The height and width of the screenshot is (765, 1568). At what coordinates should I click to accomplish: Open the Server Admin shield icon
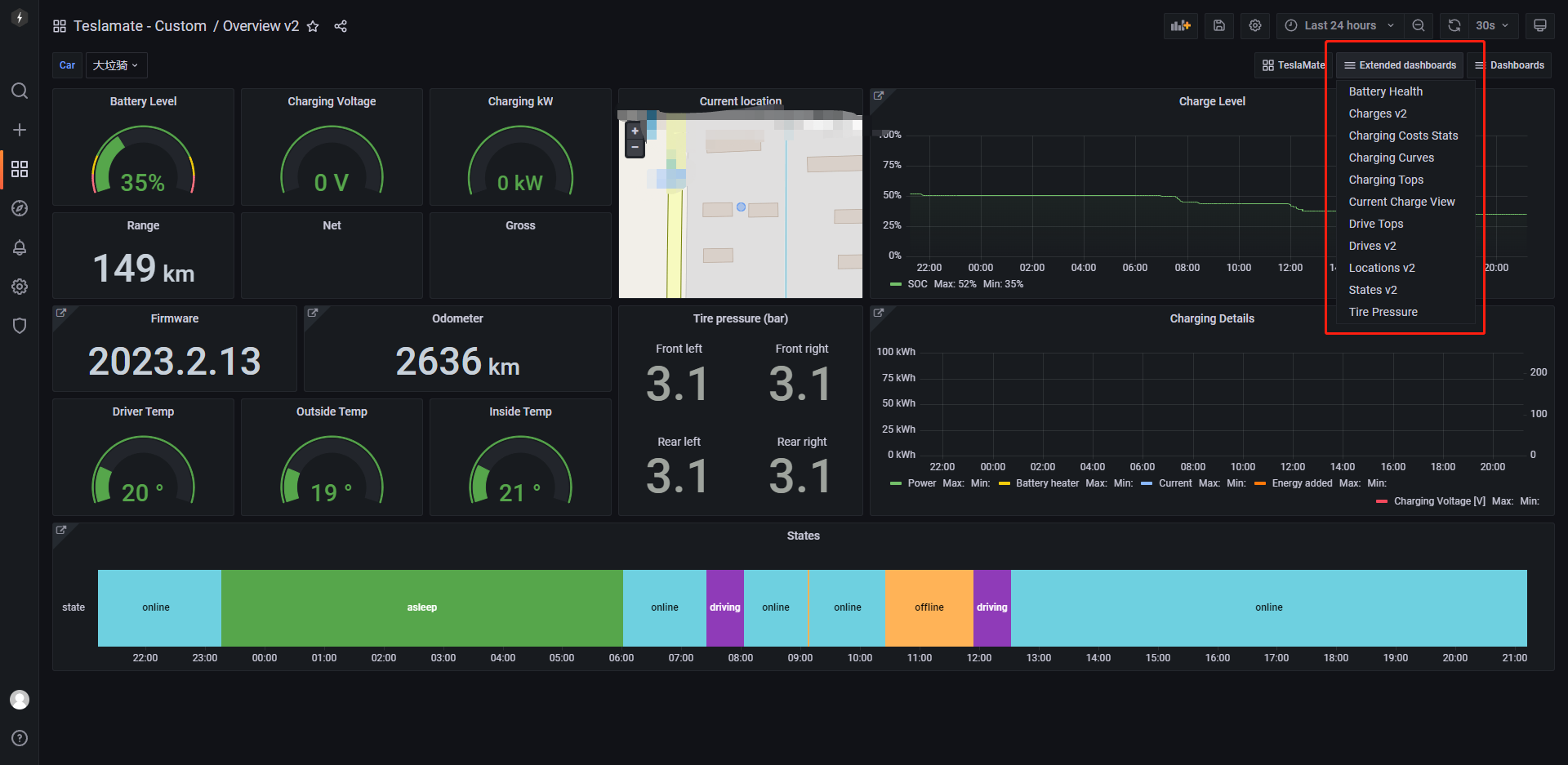[20, 326]
